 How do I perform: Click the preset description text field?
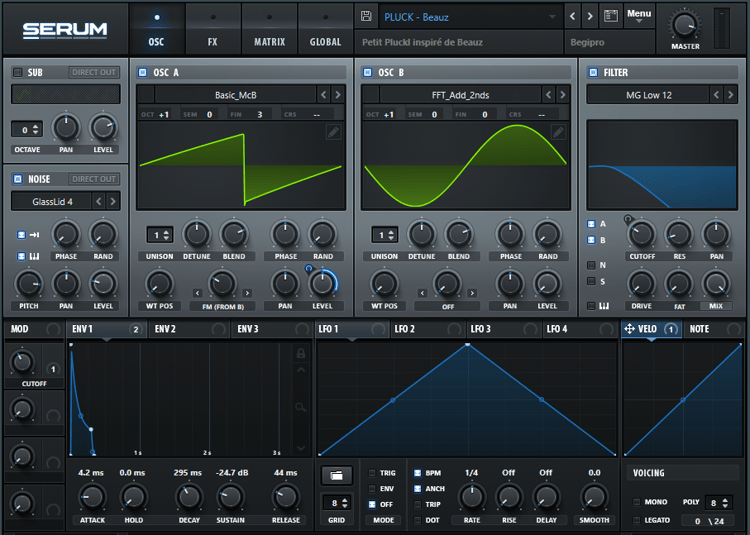click(x=459, y=42)
